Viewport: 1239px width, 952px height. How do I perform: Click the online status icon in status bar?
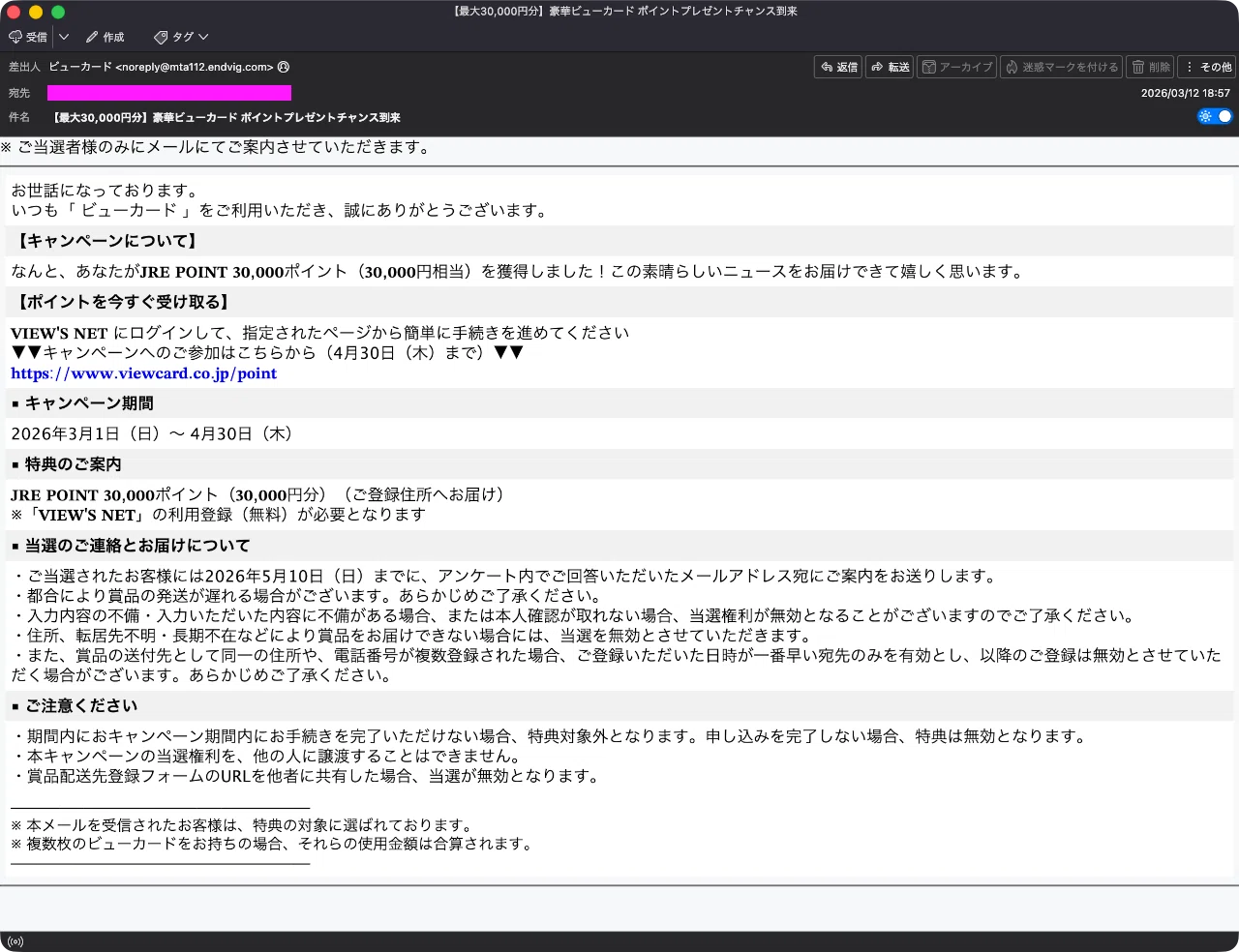15,941
